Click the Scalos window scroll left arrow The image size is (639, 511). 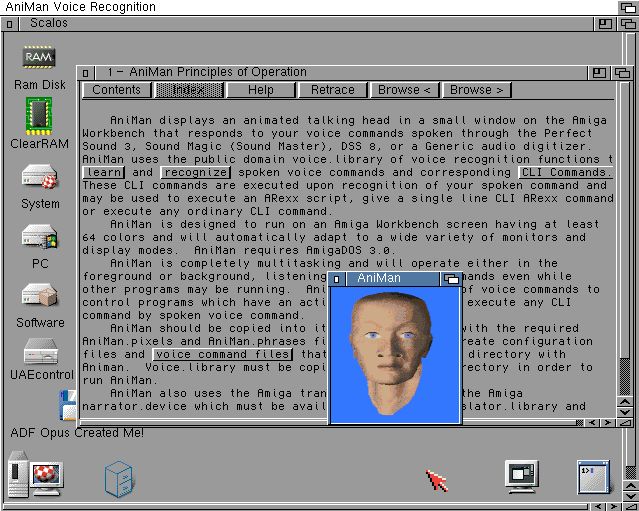598,507
